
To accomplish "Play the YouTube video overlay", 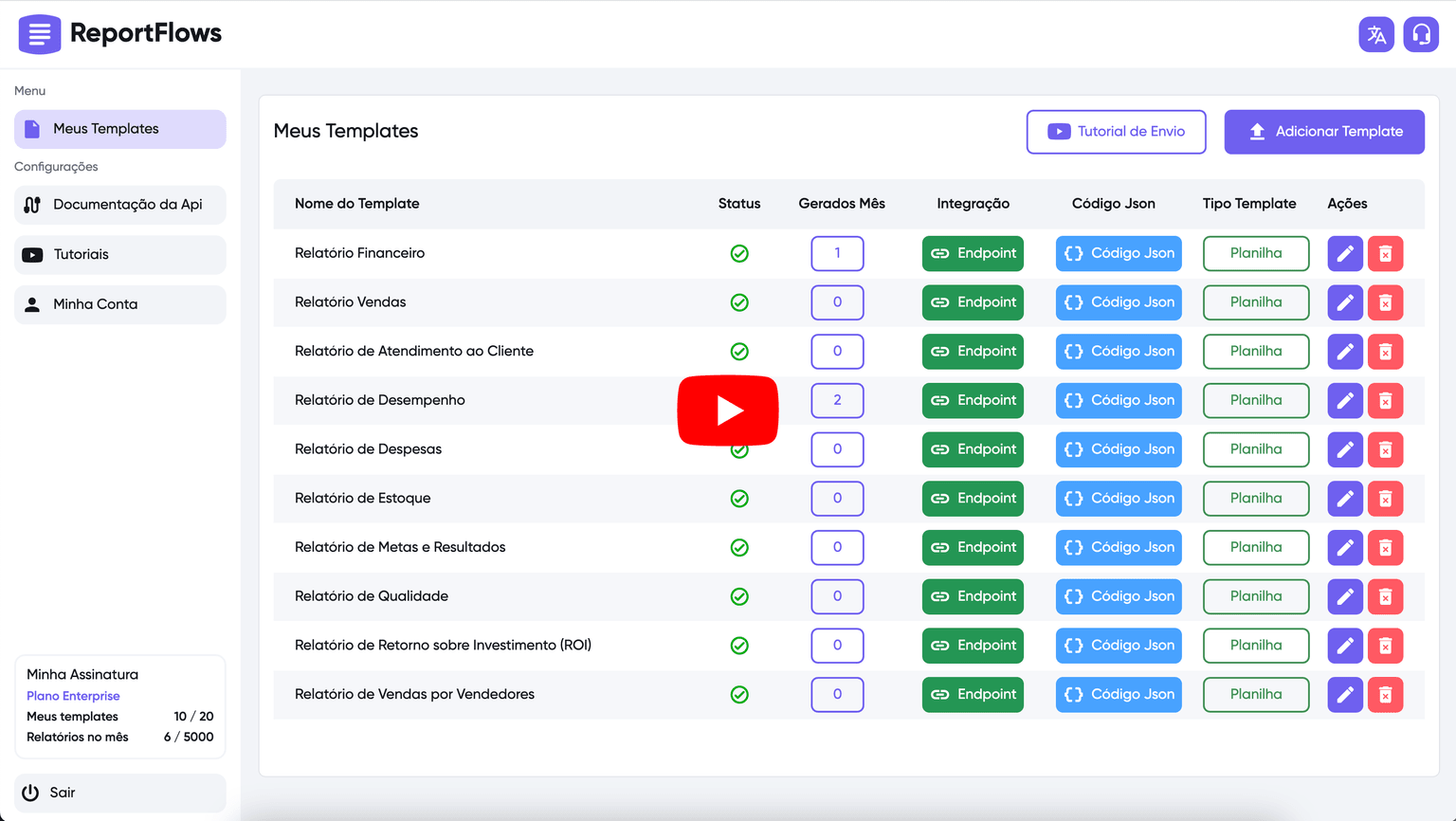I will click(x=727, y=410).
